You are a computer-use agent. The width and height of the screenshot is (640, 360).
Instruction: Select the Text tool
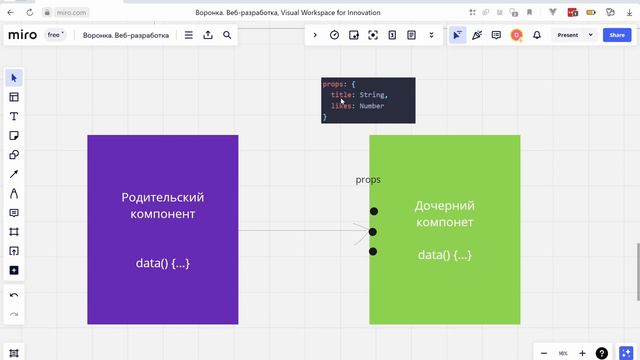(14, 116)
